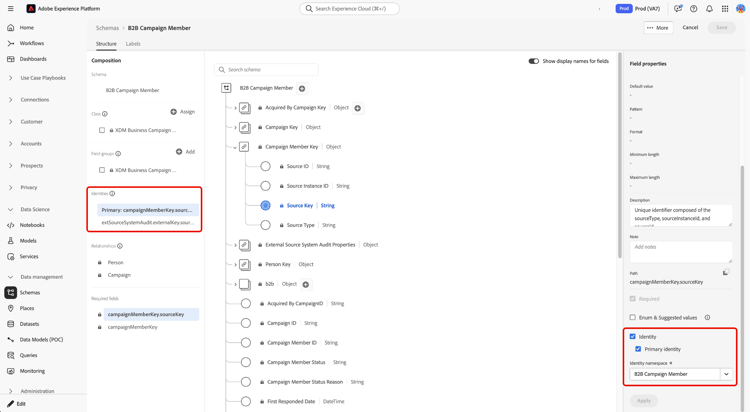This screenshot has width=750, height=412.
Task: Check the XDM Business Campaign field group checkbox
Action: (102, 170)
